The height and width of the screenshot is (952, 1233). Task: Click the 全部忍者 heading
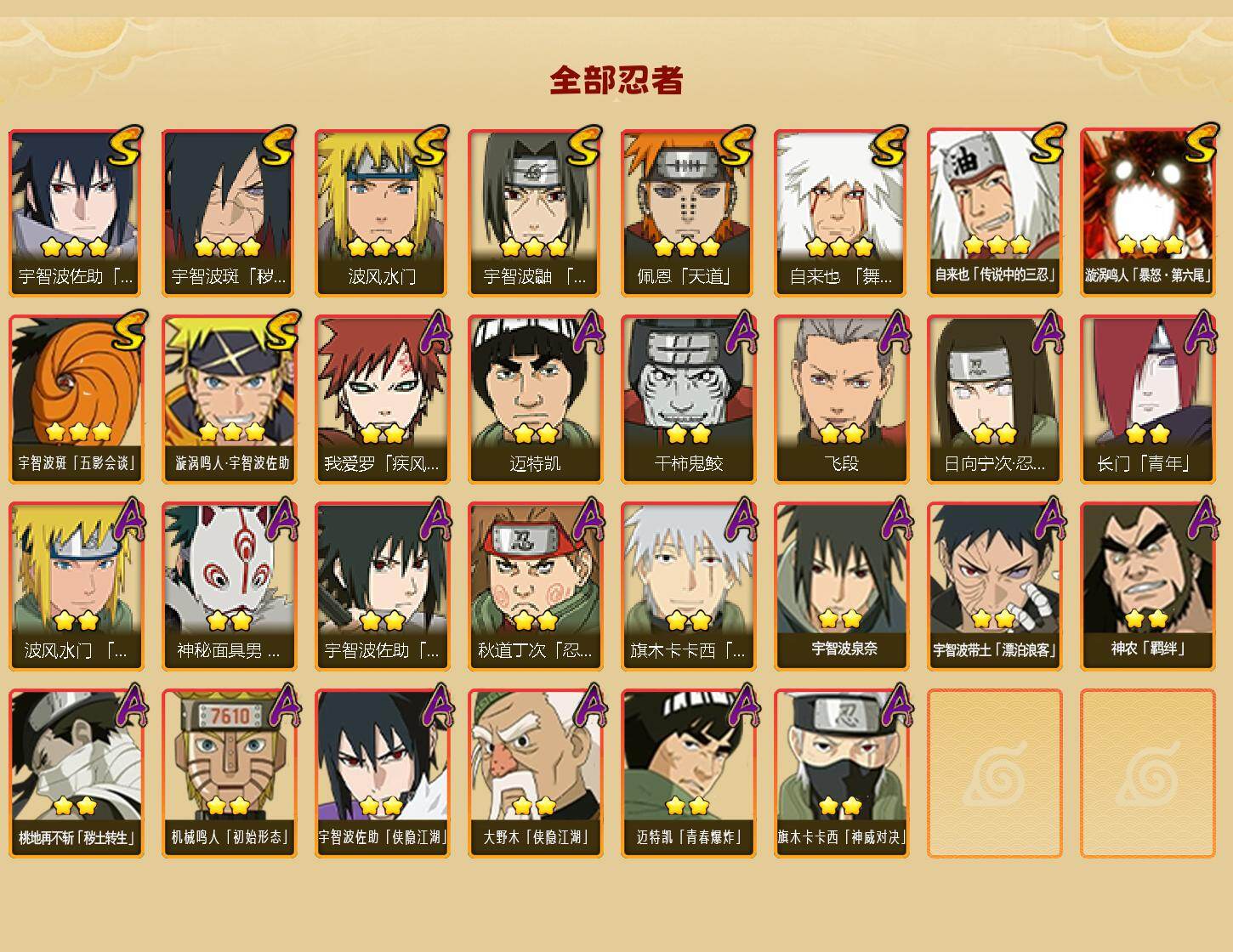[x=616, y=81]
